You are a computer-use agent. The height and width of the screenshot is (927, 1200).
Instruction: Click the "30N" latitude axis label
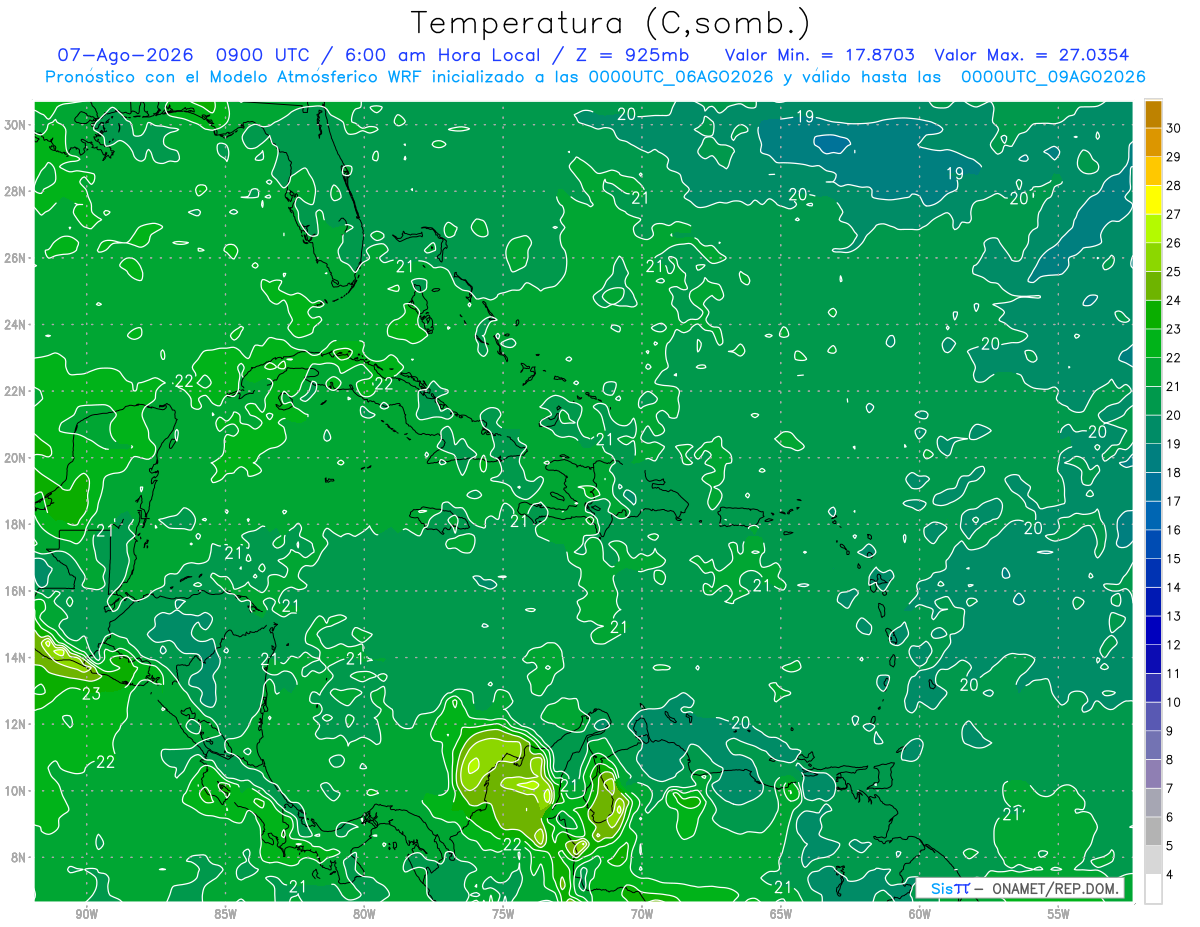(x=16, y=125)
